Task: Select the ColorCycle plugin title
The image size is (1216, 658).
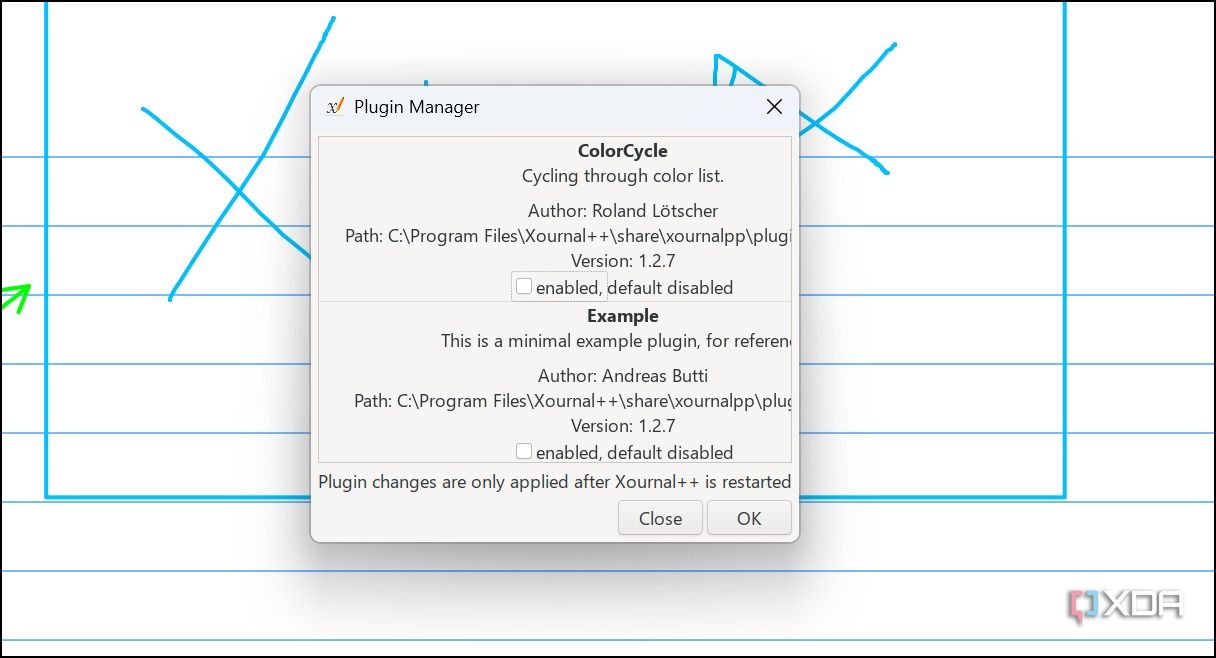Action: (x=622, y=152)
